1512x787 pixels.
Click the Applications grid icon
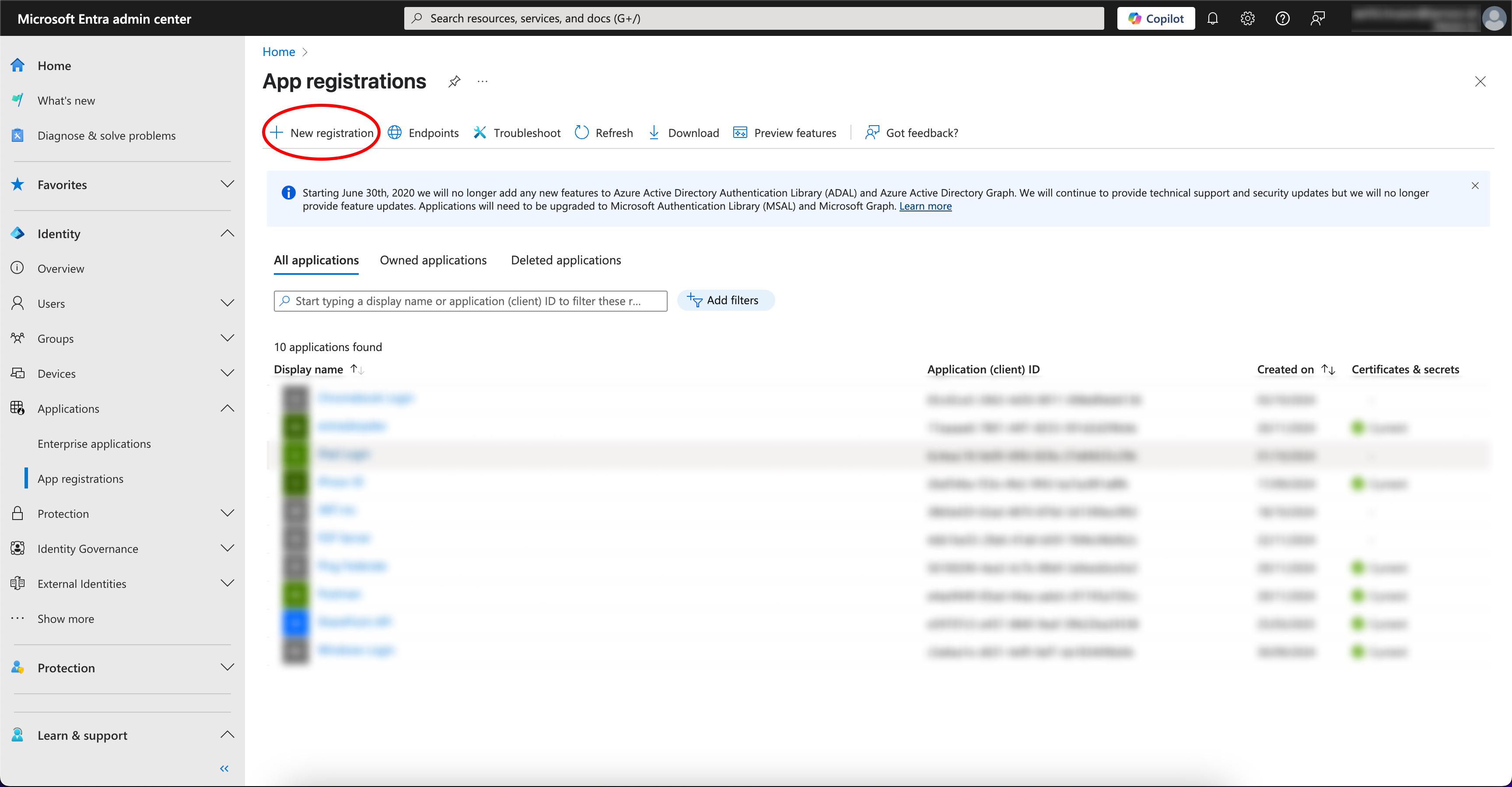17,408
